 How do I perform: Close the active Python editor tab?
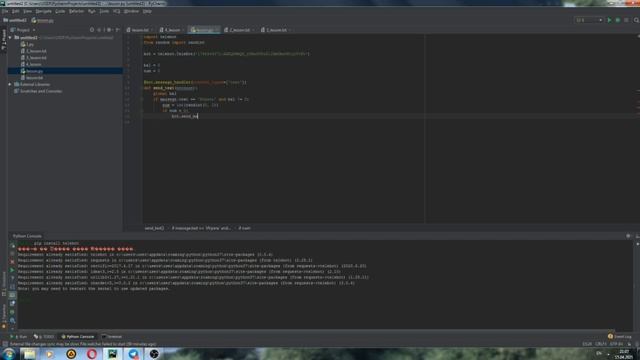click(x=217, y=30)
